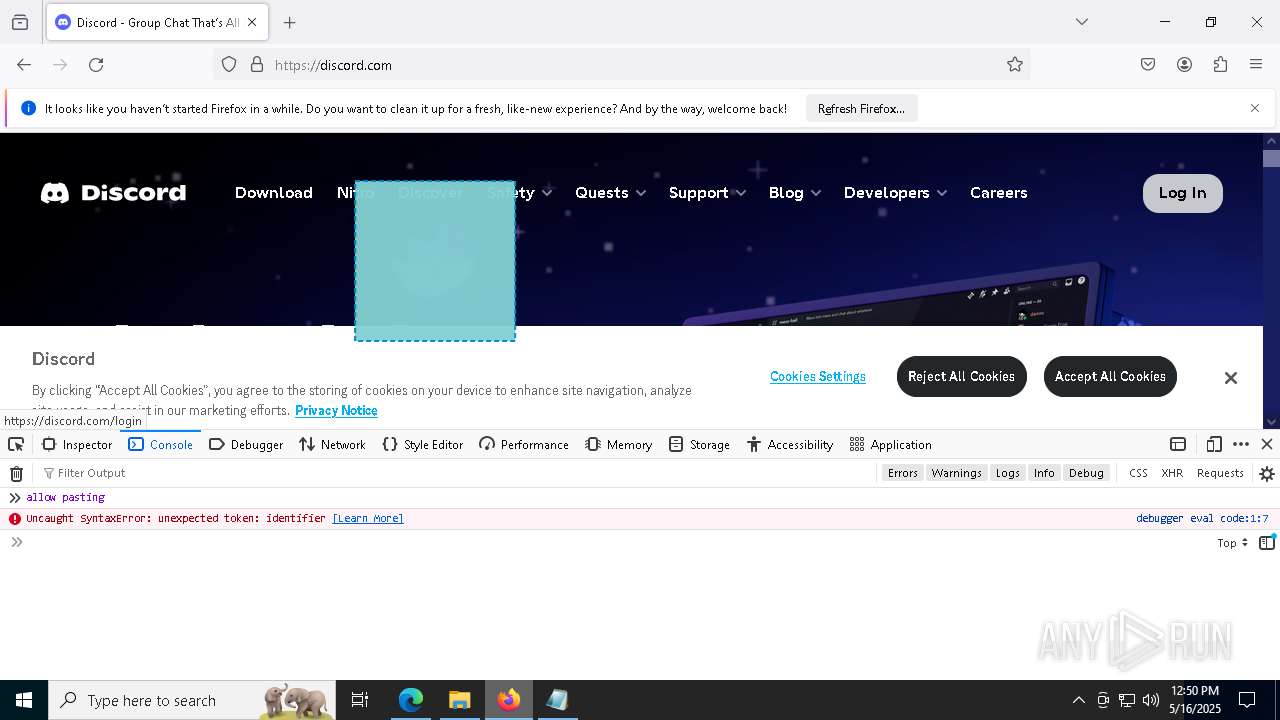Open the Firefox account icon

[1184, 65]
